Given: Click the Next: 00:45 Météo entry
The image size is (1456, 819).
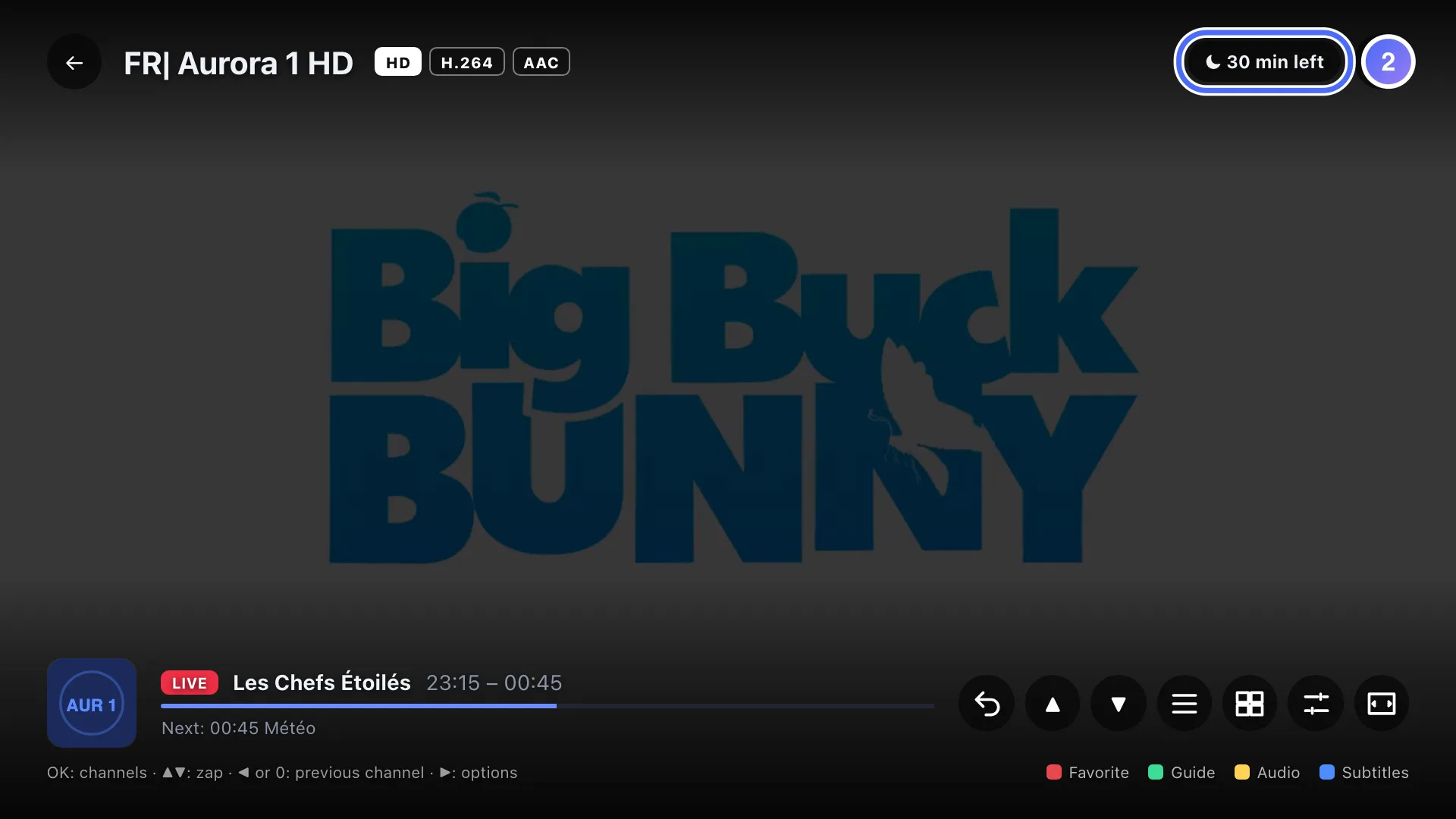Looking at the screenshot, I should click(x=238, y=728).
